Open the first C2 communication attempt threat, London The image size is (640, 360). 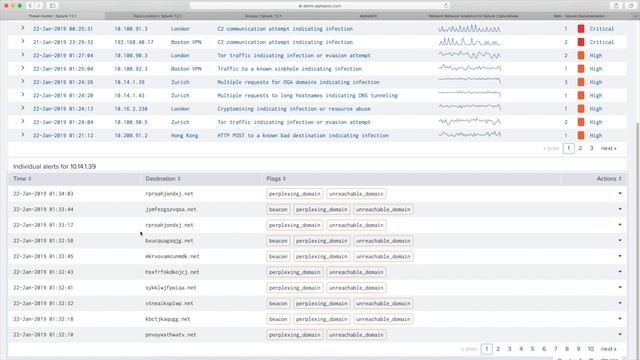pyautogui.click(x=285, y=29)
